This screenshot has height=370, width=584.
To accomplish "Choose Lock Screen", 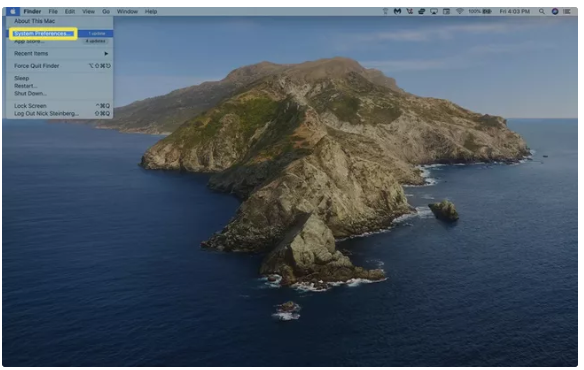I will (x=60, y=106).
